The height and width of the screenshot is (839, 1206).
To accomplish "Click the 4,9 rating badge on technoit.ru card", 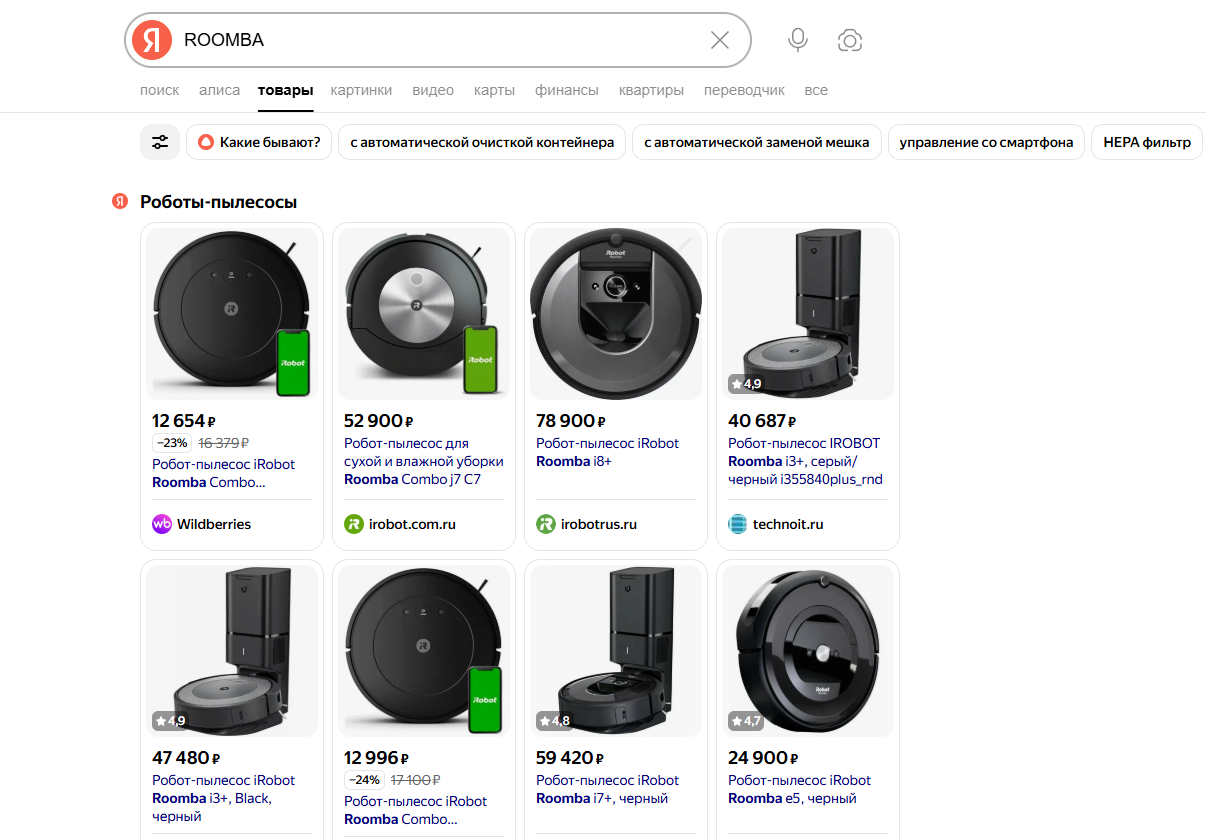I will tap(746, 383).
